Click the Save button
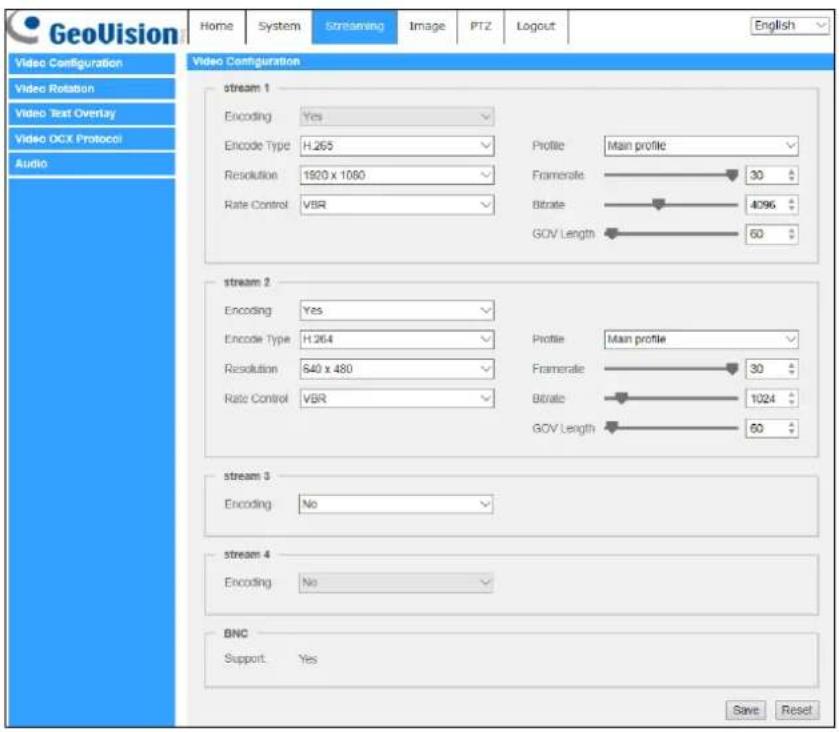The image size is (839, 732). click(746, 710)
